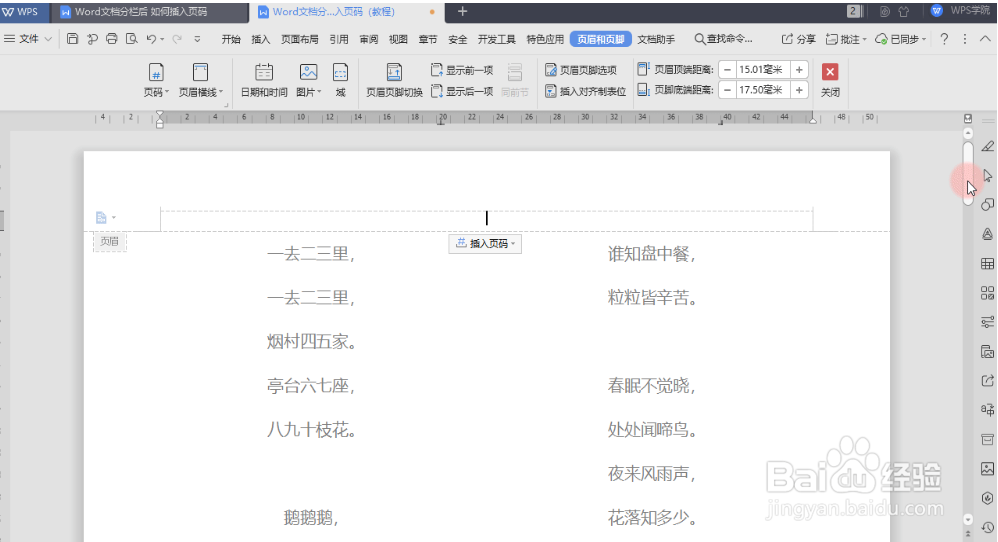Click the 查找命令 search field
Screen dimensions: 998x542
tap(724, 39)
